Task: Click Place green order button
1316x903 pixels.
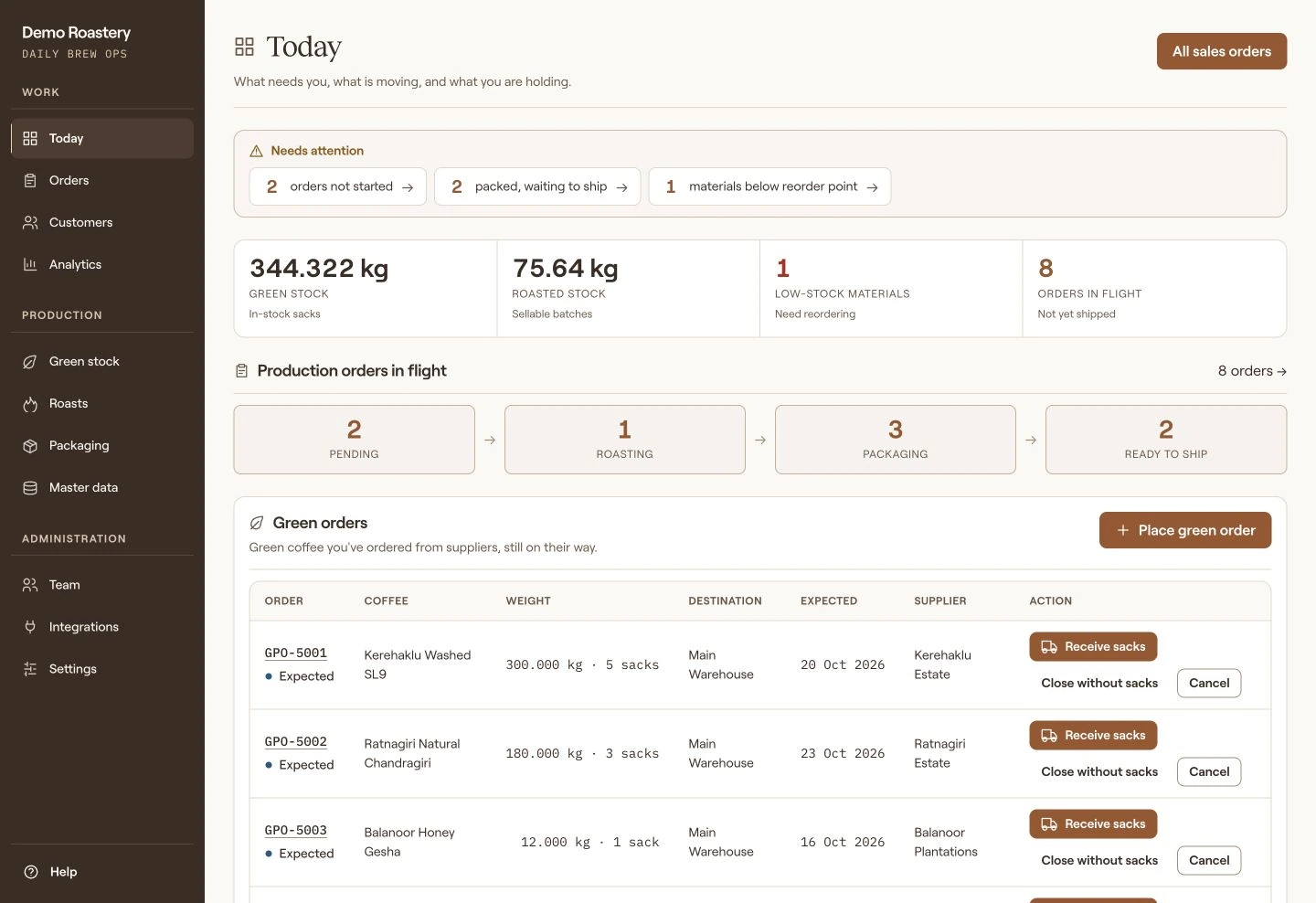Action: click(x=1185, y=530)
